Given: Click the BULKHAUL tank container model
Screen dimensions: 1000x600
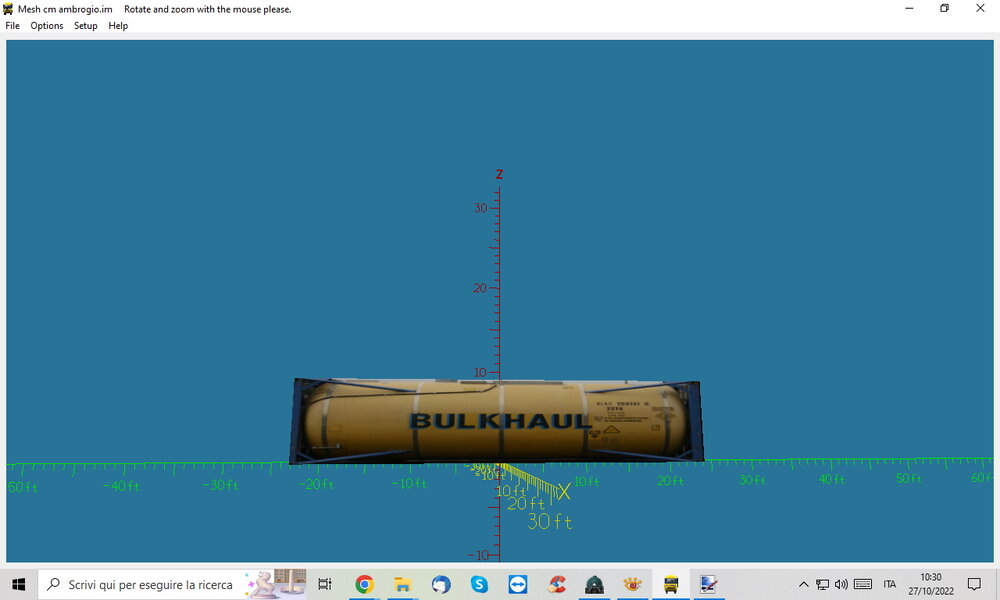Looking at the screenshot, I should pyautogui.click(x=497, y=421).
